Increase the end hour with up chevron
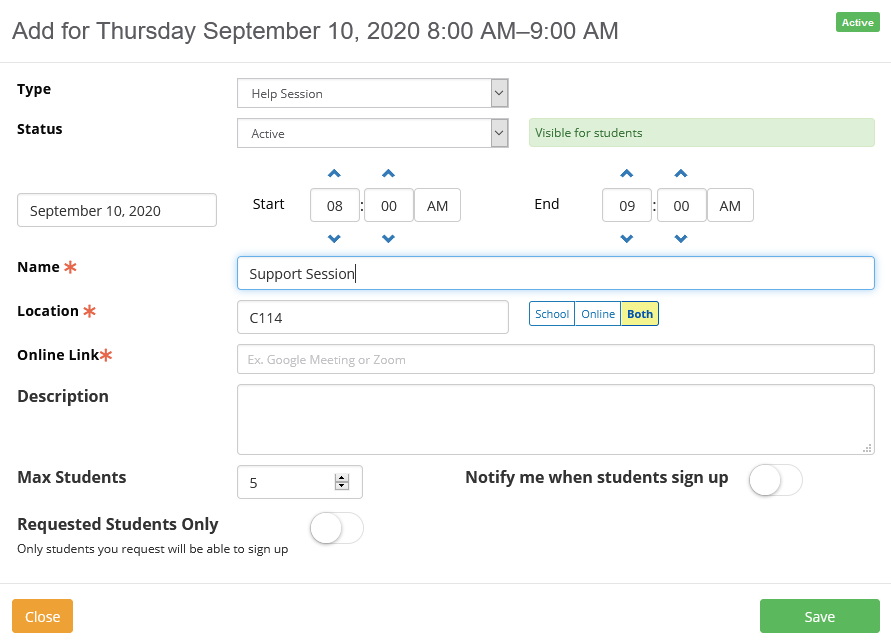This screenshot has width=891, height=641. pos(627,174)
